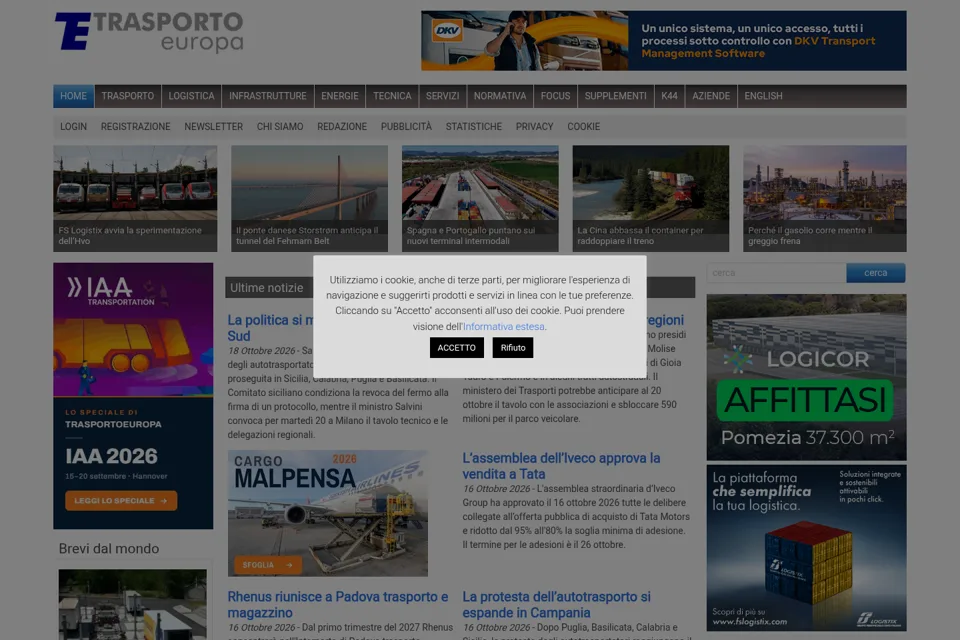Open the PRIVACY page
960x640 pixels.
click(534, 127)
